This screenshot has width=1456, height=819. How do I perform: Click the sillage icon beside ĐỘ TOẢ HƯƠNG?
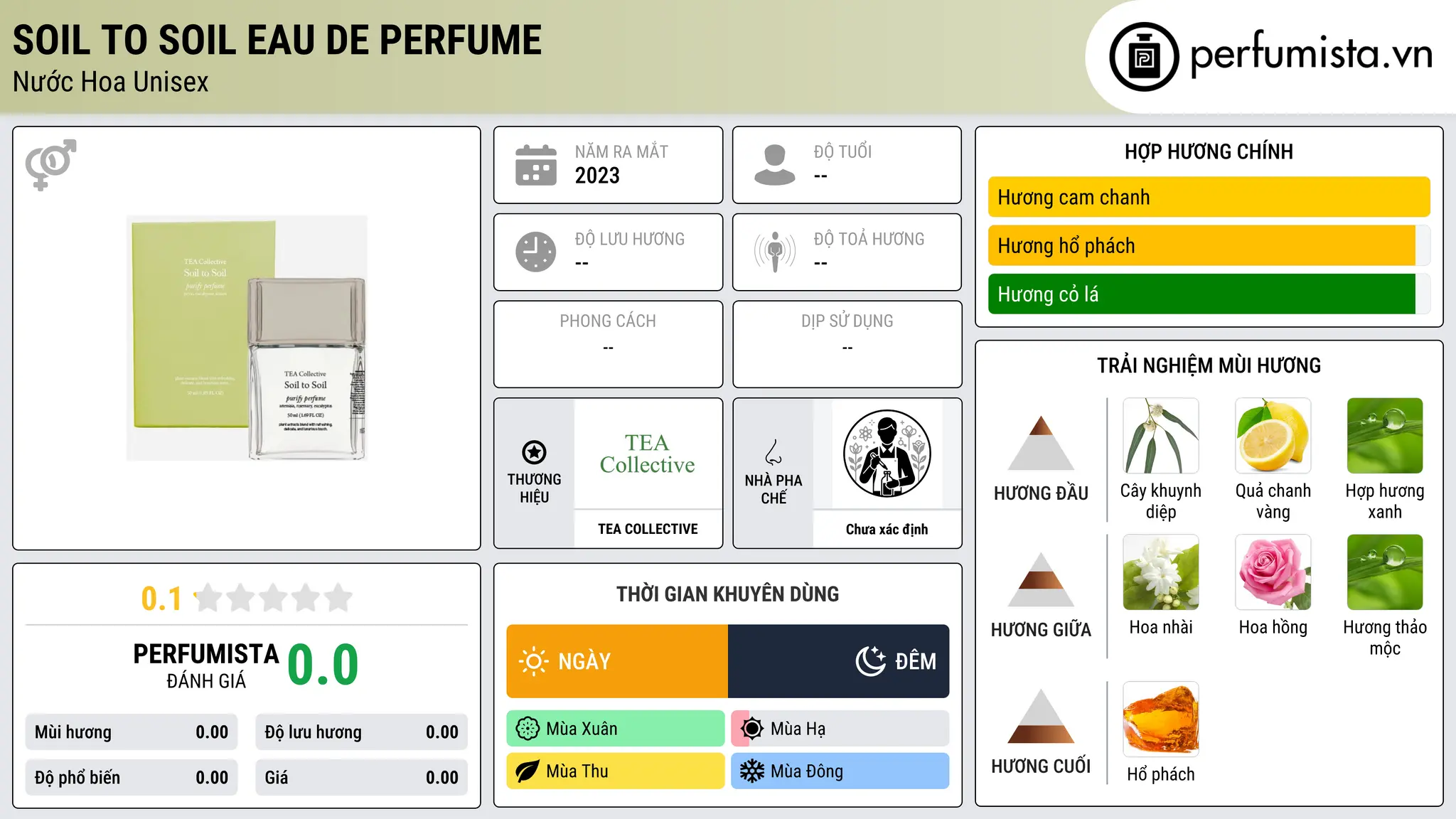coord(774,252)
